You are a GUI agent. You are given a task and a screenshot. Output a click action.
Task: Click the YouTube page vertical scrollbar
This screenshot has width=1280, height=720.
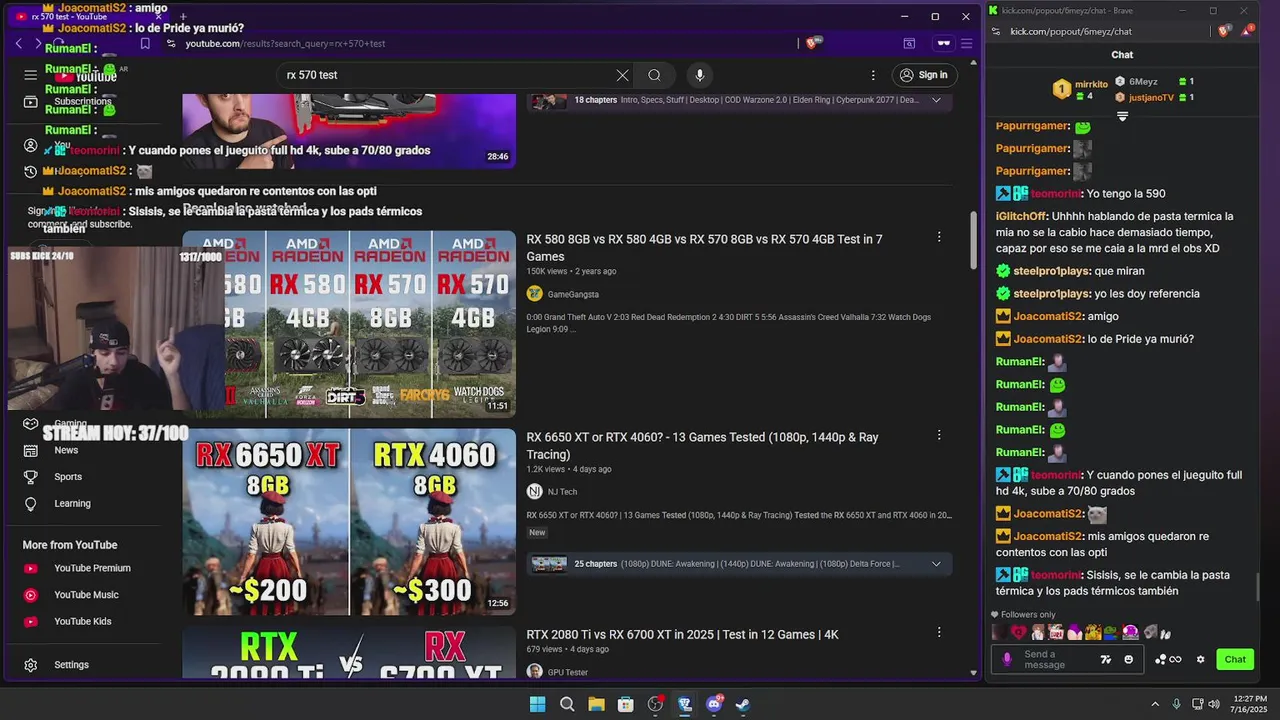point(974,240)
